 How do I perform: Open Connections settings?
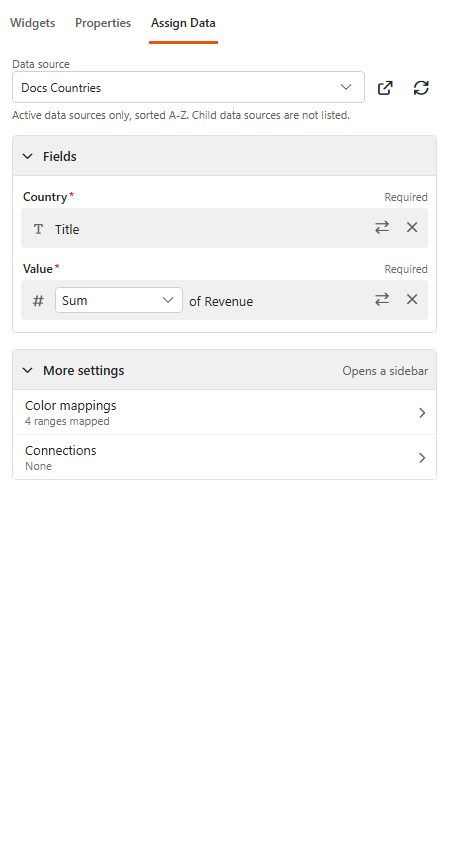[224, 458]
